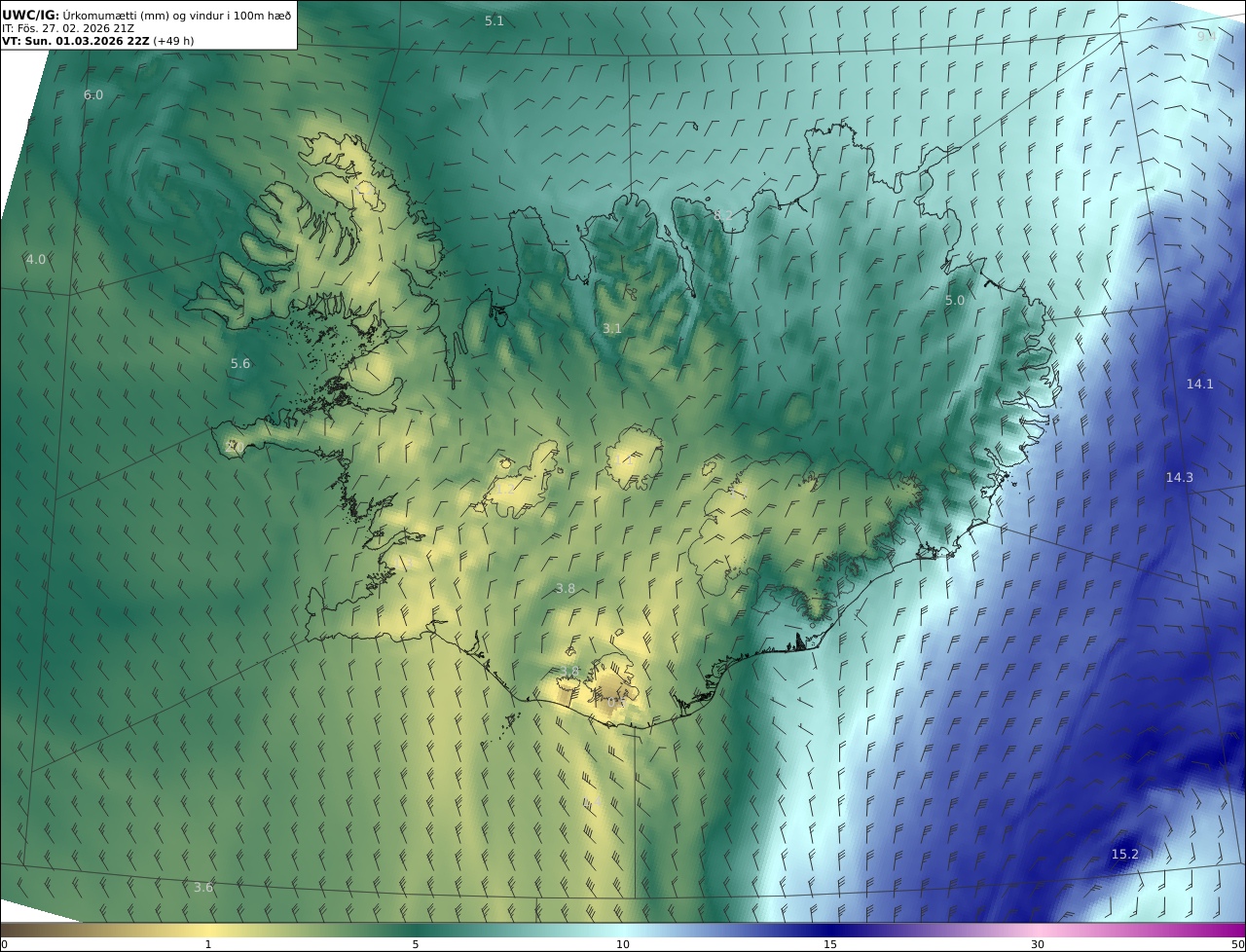
Task: Click the color scale tick label '1'
Action: pyautogui.click(x=208, y=944)
